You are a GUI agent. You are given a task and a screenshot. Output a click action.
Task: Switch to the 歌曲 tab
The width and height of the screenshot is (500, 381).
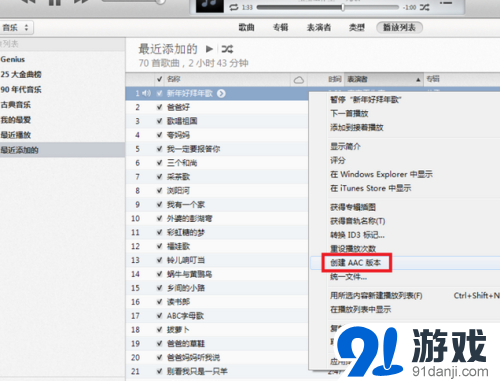(x=246, y=27)
